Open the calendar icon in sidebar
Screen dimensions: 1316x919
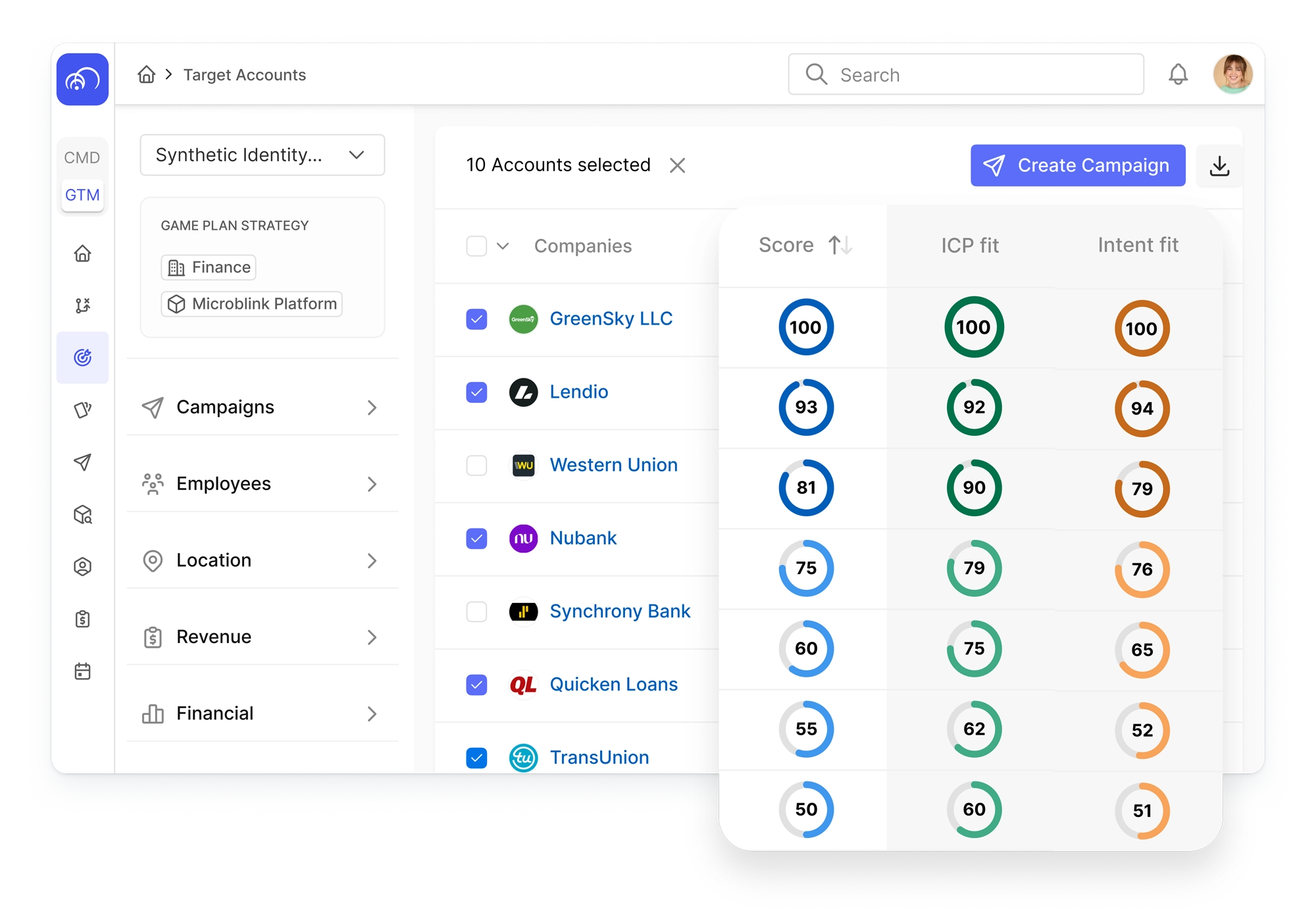pos(82,671)
